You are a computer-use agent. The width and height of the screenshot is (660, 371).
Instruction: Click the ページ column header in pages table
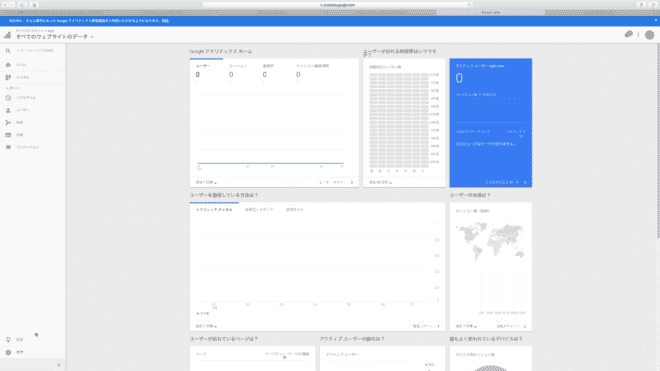click(201, 354)
